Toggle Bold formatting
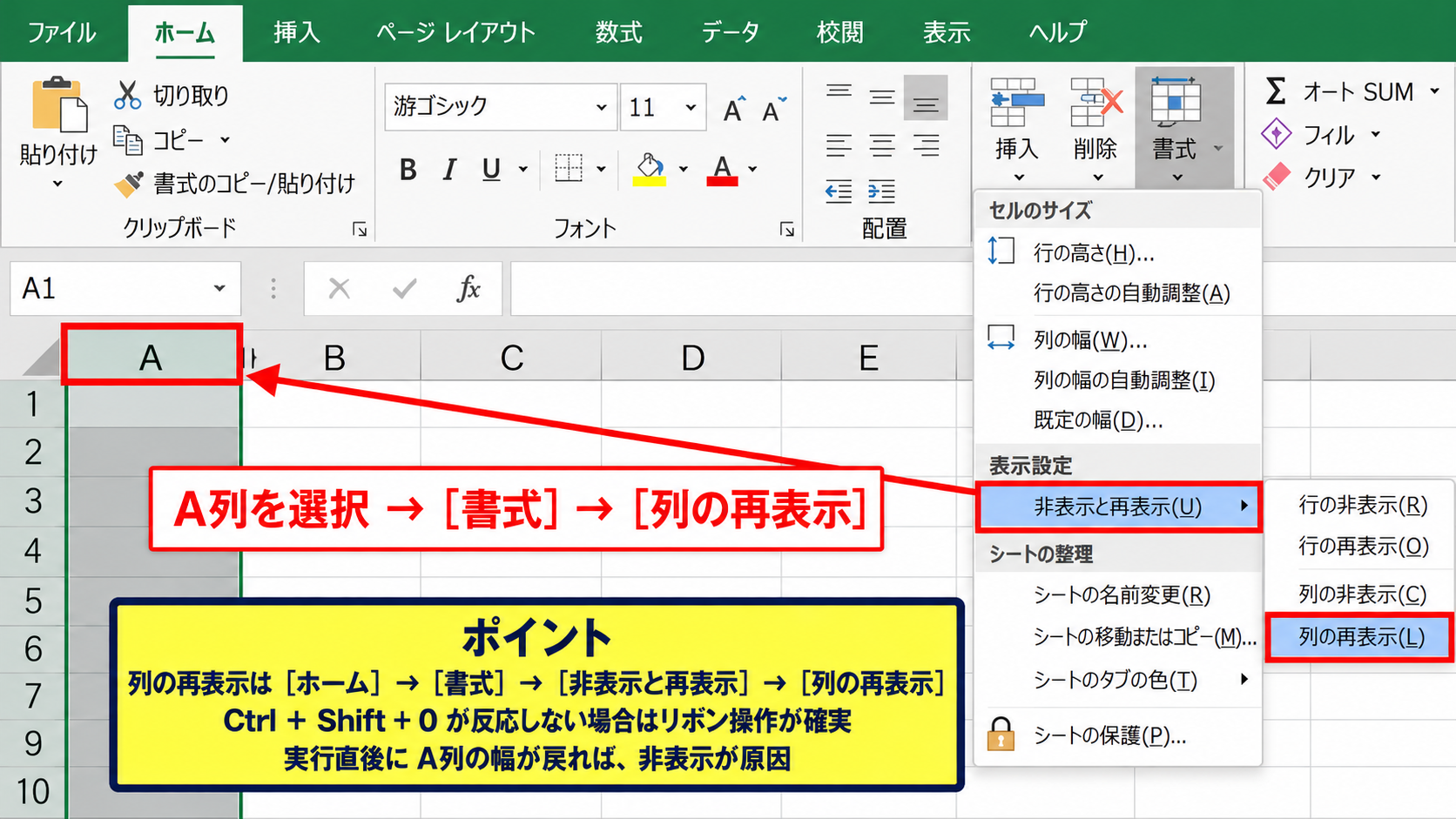The height and width of the screenshot is (819, 1456). [x=408, y=169]
